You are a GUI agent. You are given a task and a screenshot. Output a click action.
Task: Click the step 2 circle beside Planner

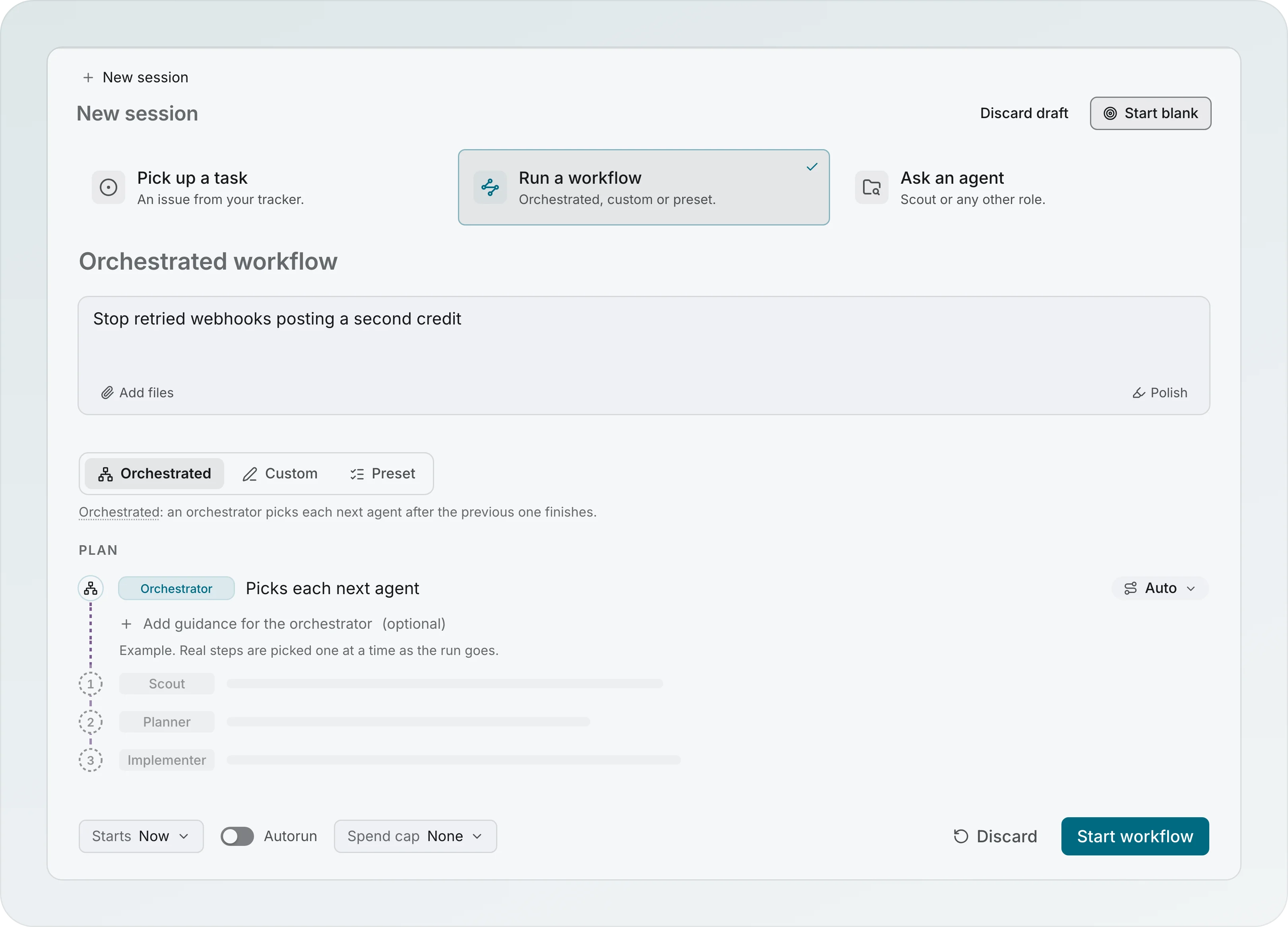(x=90, y=722)
